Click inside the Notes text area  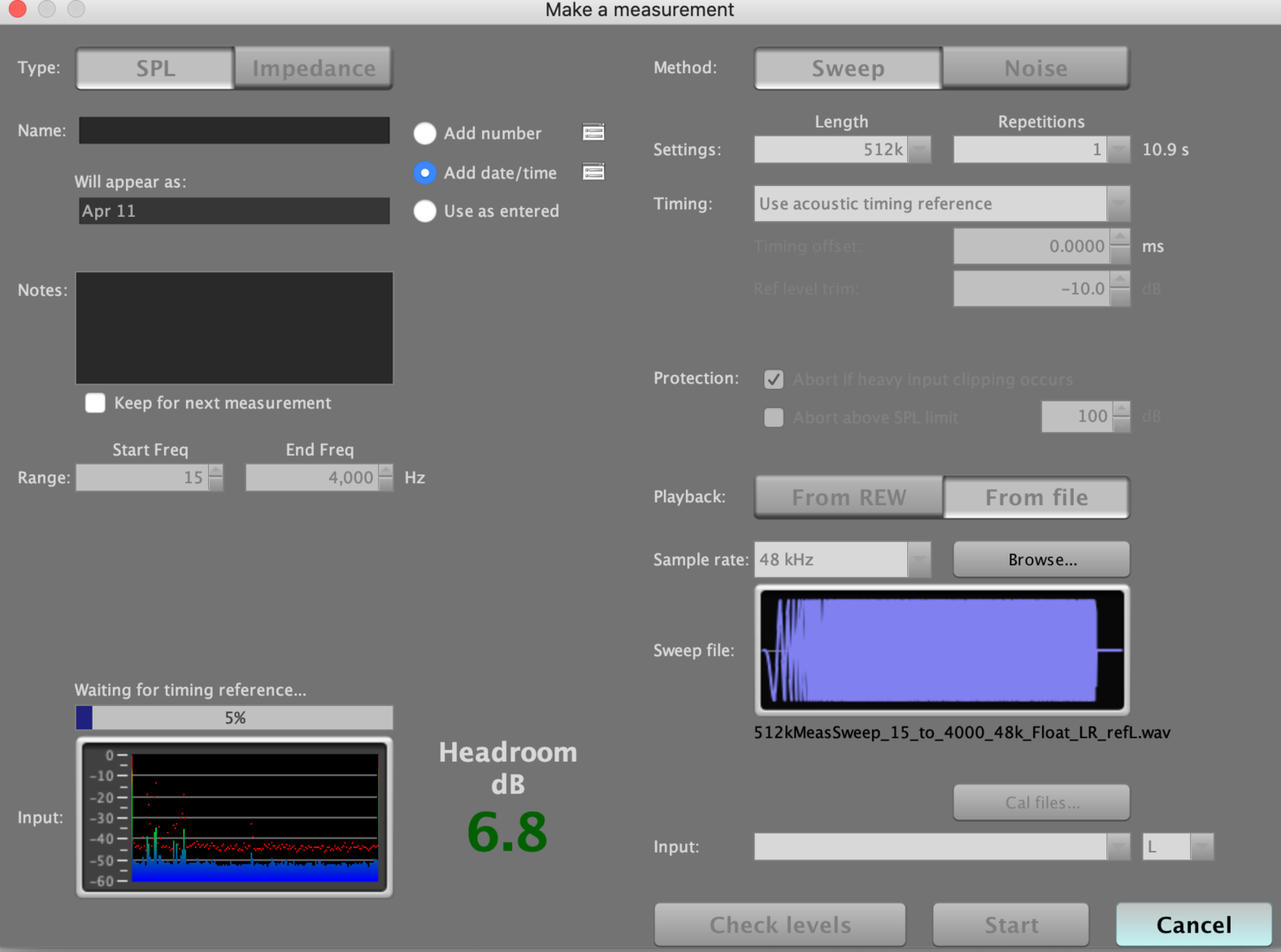point(235,328)
